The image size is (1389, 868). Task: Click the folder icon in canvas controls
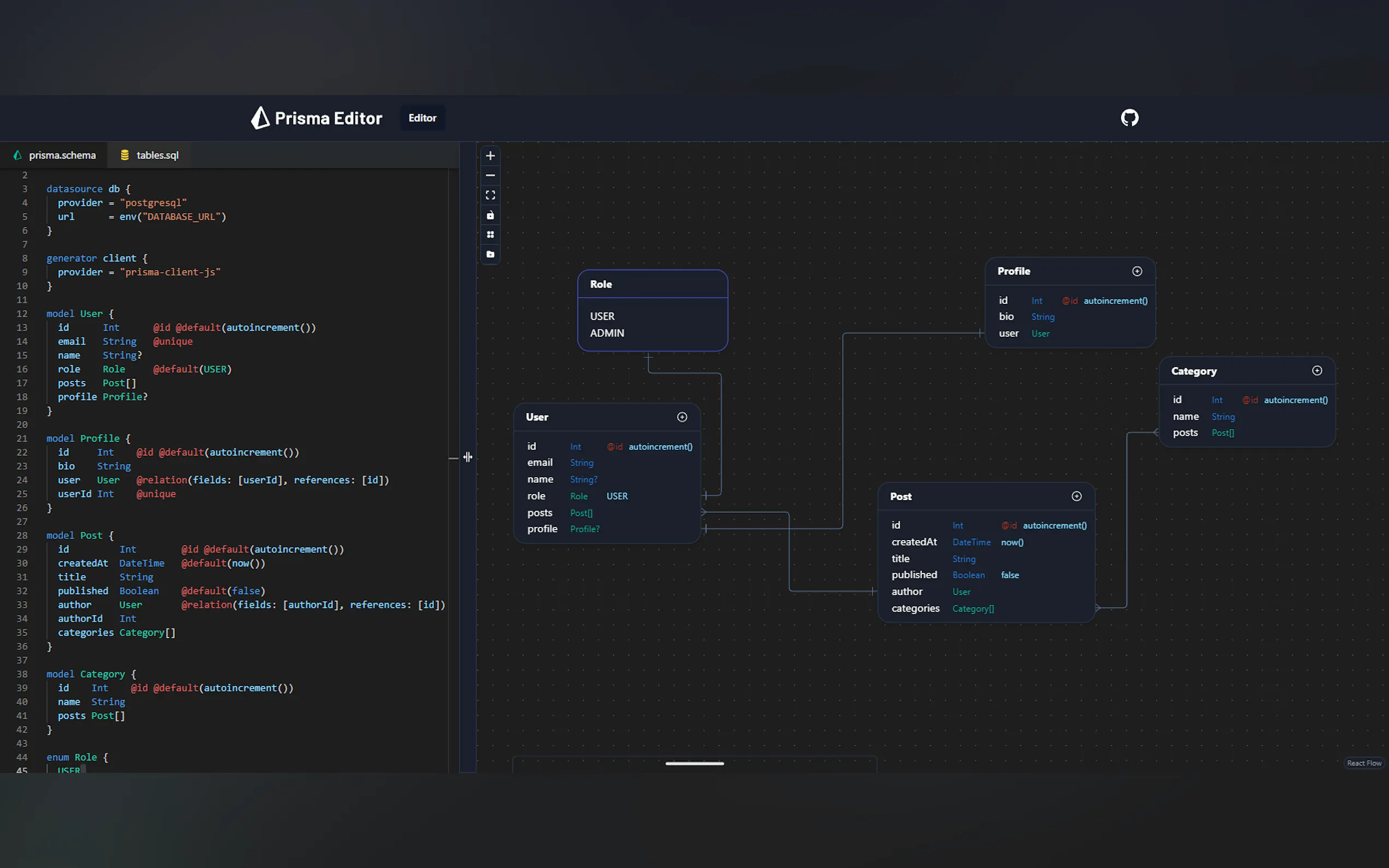click(x=490, y=254)
